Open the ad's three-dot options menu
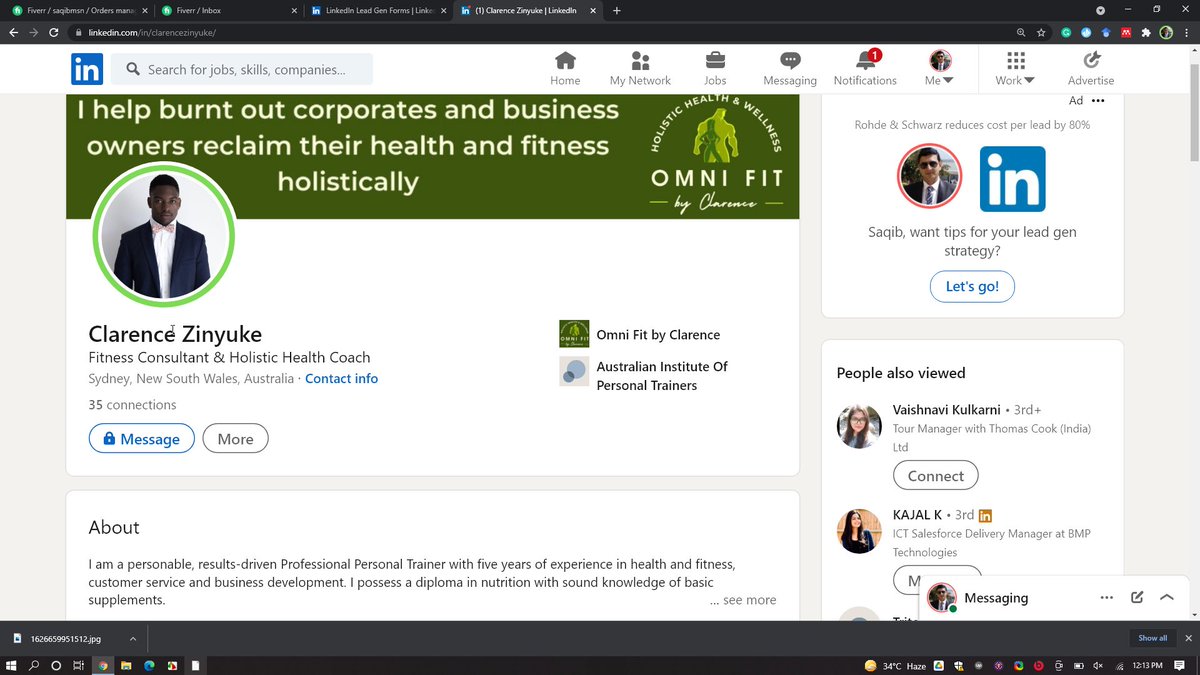This screenshot has width=1200, height=675. [1098, 100]
